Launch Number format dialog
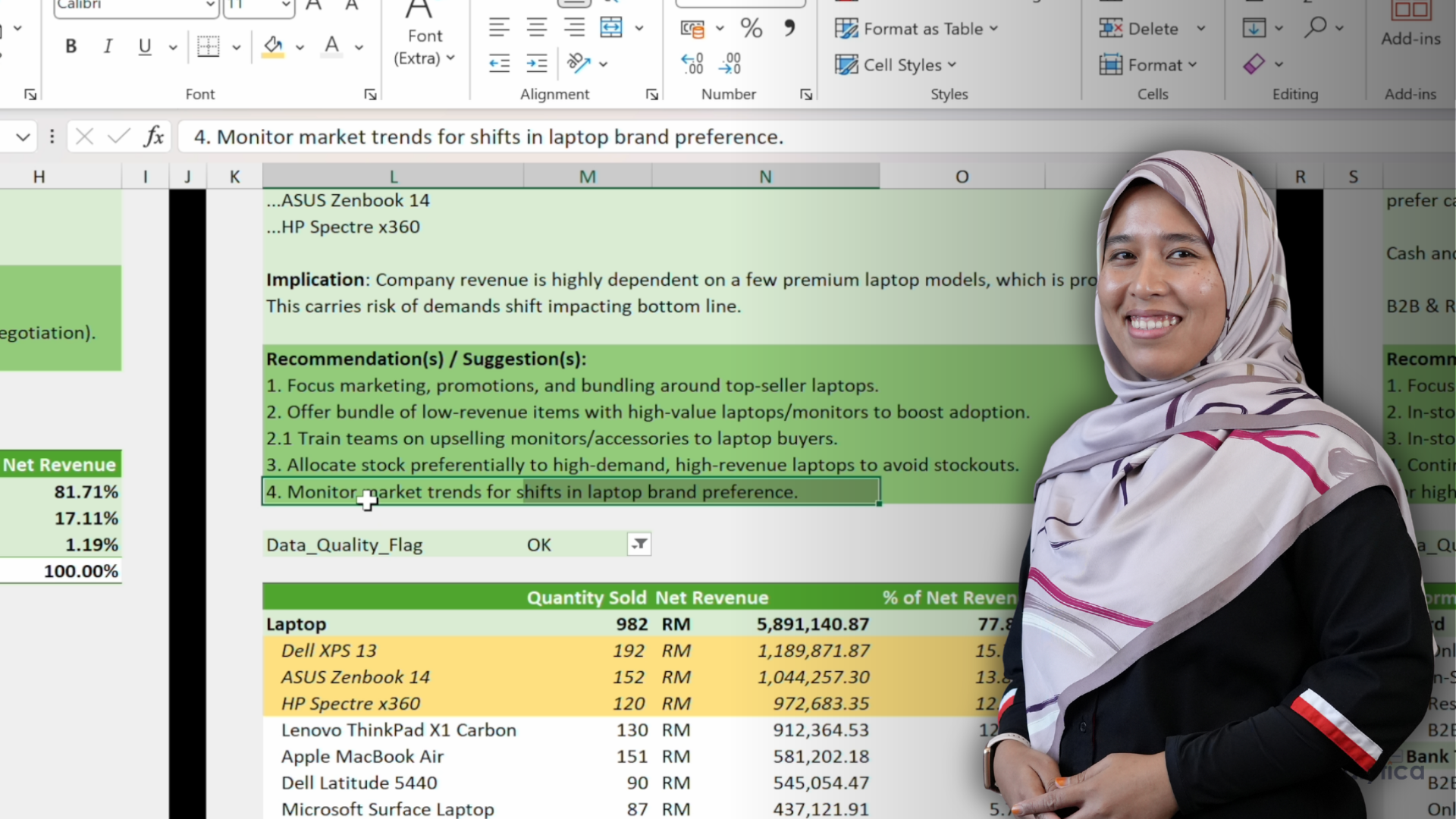Viewport: 1456px width, 819px height. pos(806,94)
